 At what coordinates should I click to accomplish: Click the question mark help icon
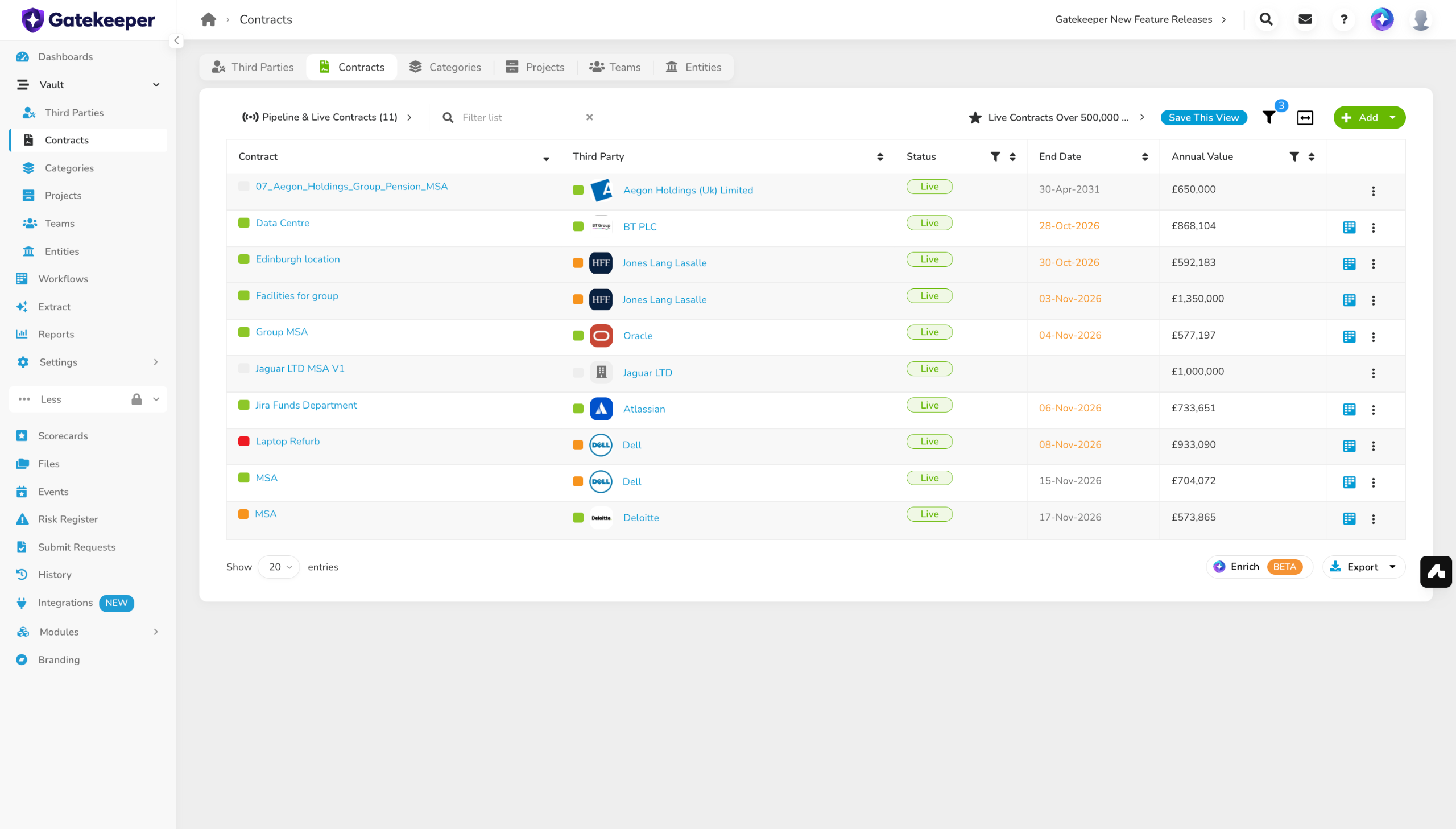pos(1343,19)
